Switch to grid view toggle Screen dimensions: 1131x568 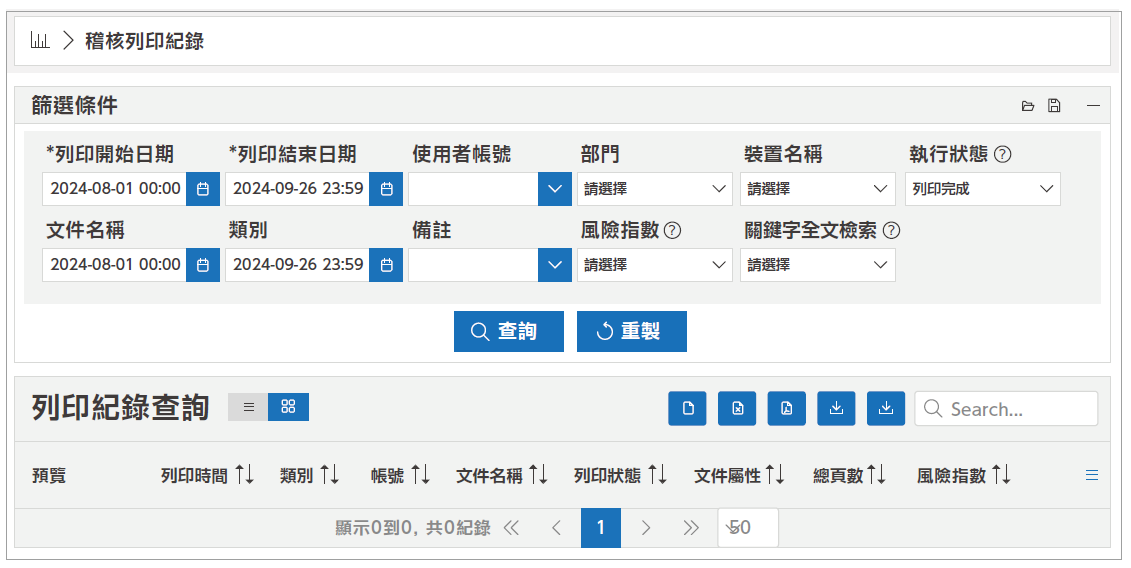[x=288, y=407]
